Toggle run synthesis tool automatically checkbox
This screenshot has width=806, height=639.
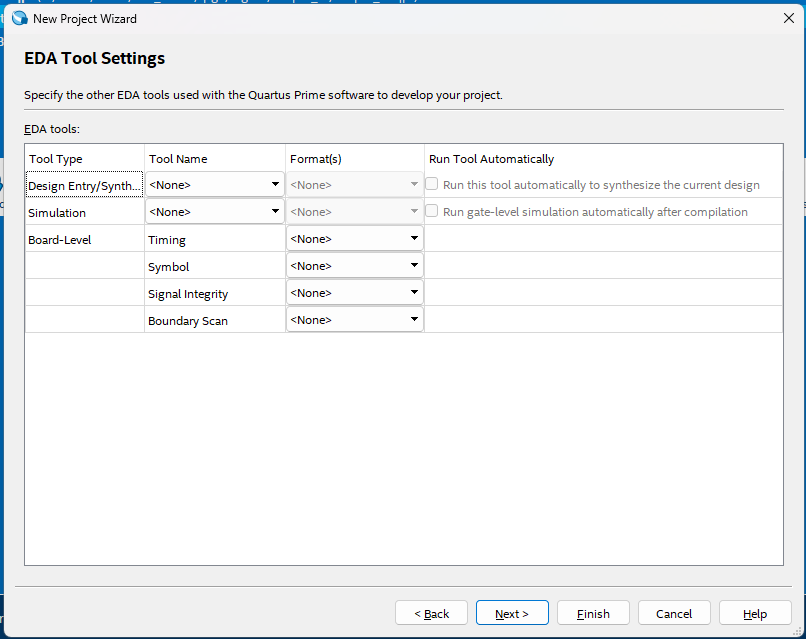[x=432, y=184]
